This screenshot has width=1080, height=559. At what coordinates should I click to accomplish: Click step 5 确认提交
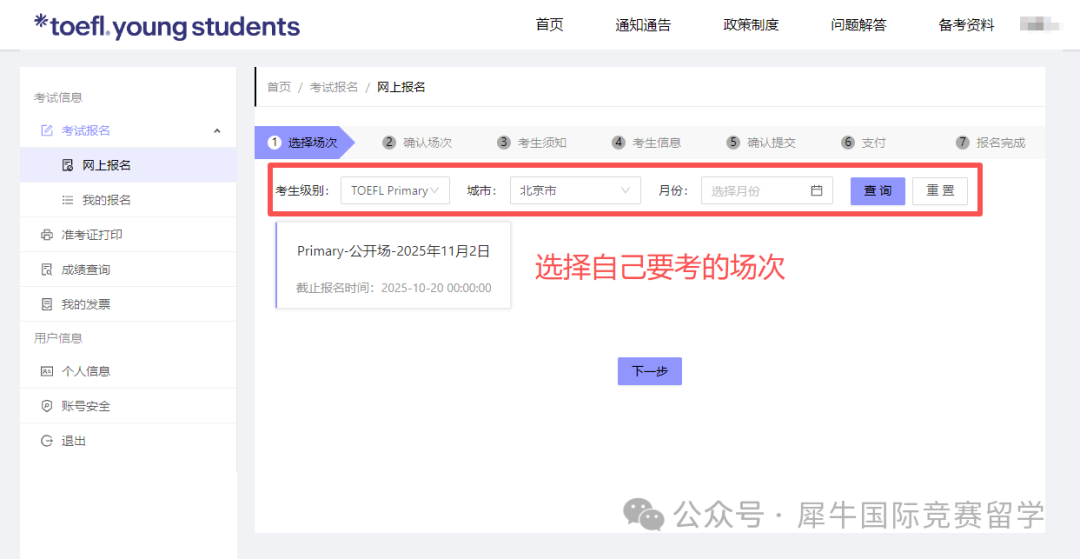(761, 143)
